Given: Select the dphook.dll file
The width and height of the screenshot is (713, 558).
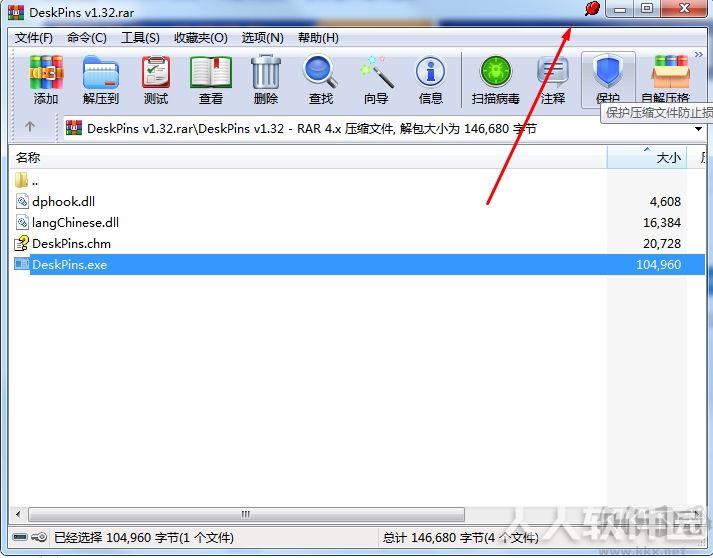Looking at the screenshot, I should coord(63,201).
